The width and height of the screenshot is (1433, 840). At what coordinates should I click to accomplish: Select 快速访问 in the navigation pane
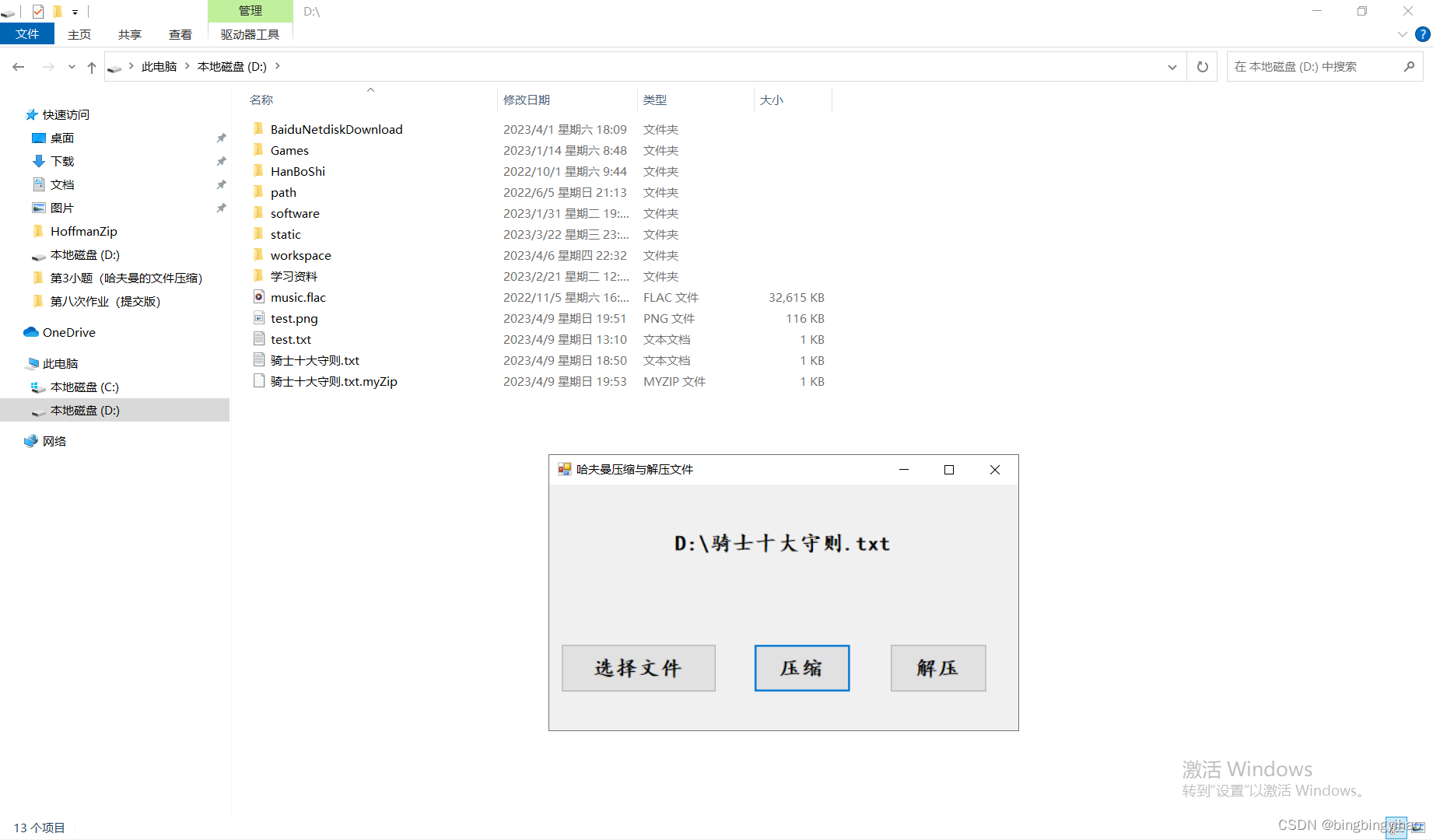point(66,114)
